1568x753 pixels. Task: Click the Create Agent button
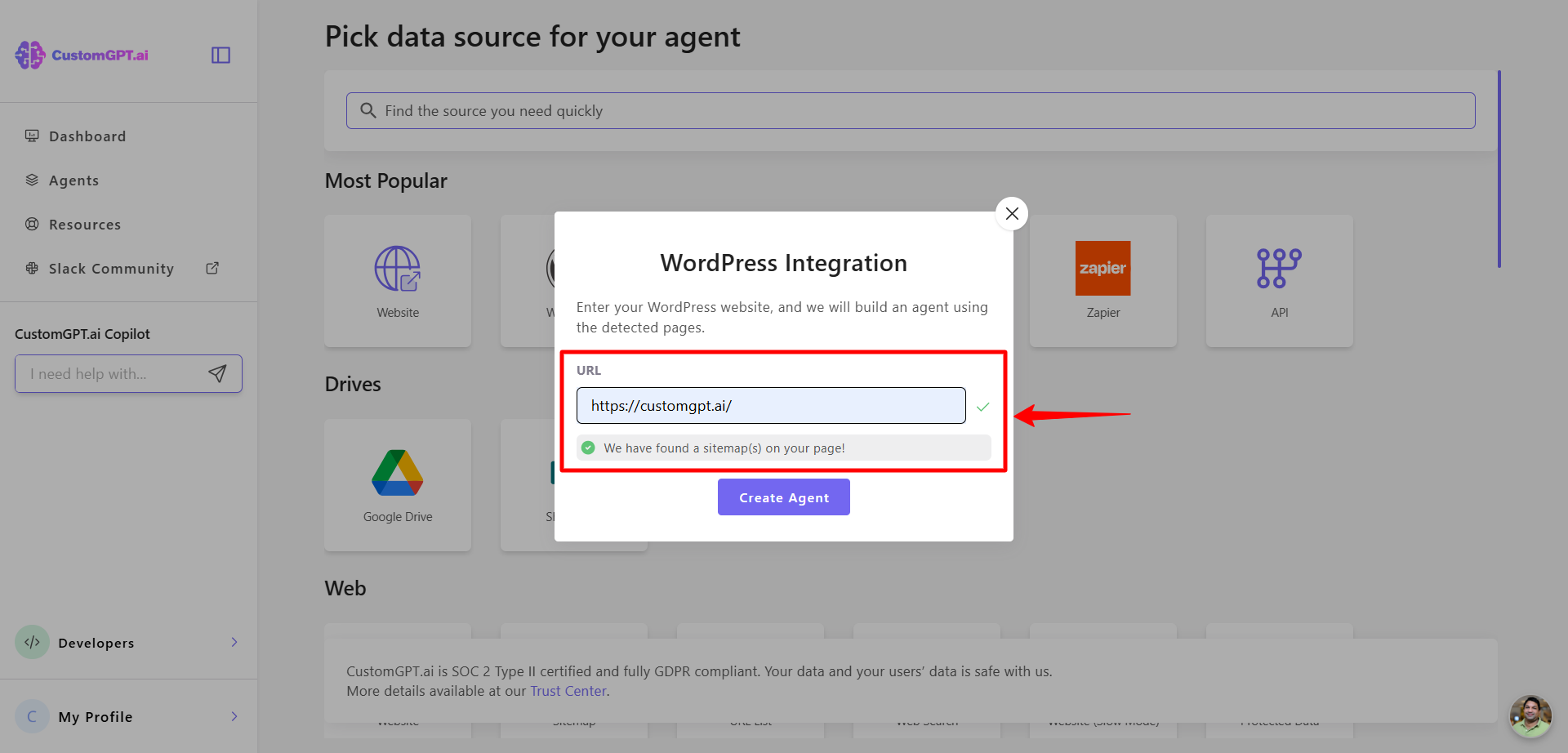784,497
